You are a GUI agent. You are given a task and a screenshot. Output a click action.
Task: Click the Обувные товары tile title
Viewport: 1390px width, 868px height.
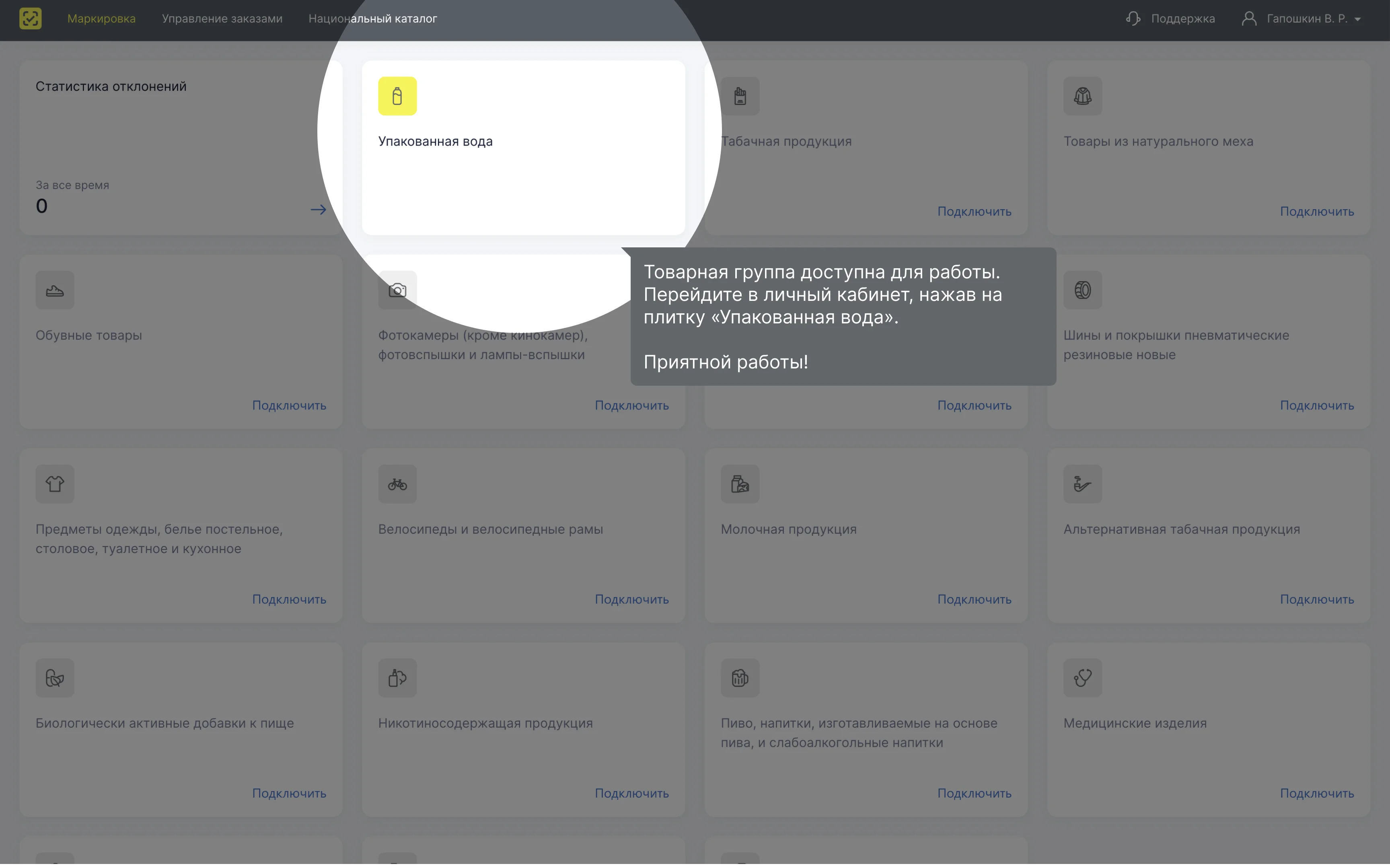88,335
